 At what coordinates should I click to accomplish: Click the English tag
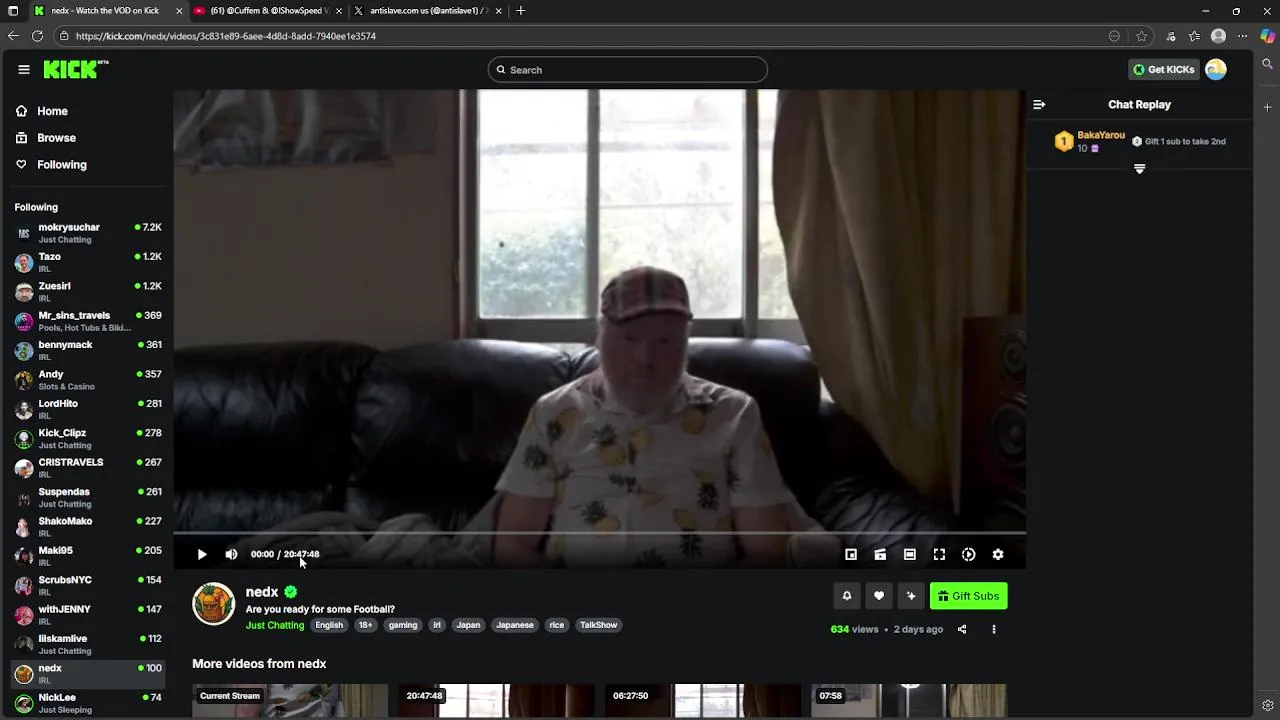pyautogui.click(x=329, y=625)
